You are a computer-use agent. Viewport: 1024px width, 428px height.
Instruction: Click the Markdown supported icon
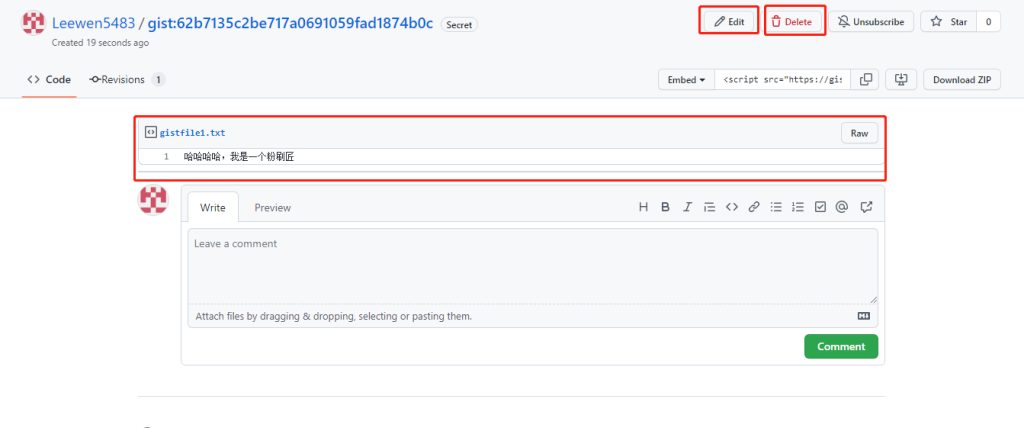tap(863, 316)
